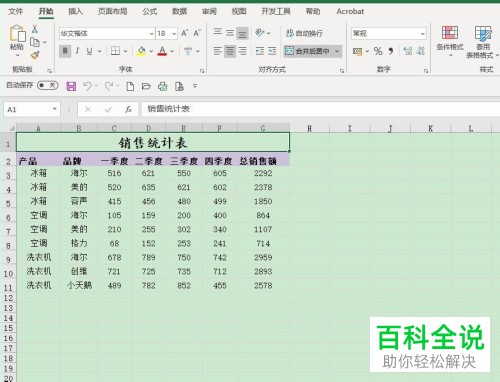Click the Open folder icon

(x=146, y=86)
